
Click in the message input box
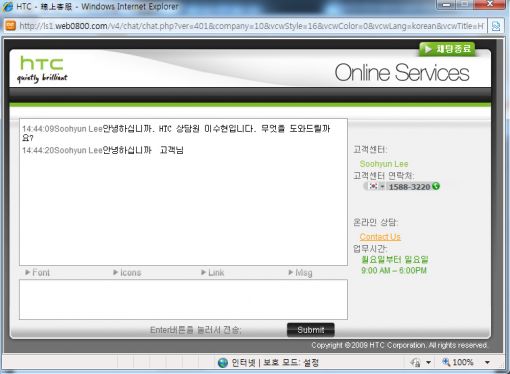183,299
